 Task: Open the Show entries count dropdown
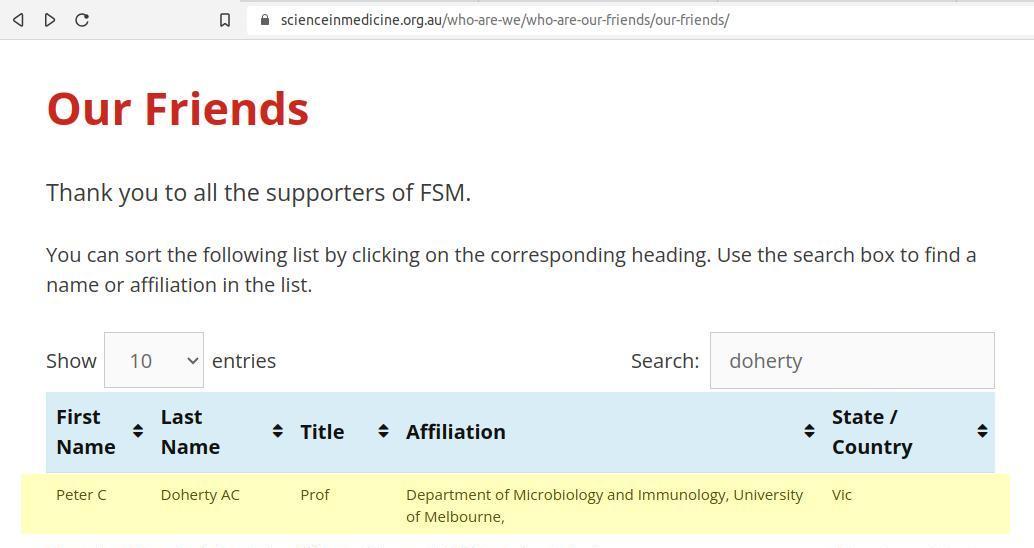pyautogui.click(x=154, y=361)
